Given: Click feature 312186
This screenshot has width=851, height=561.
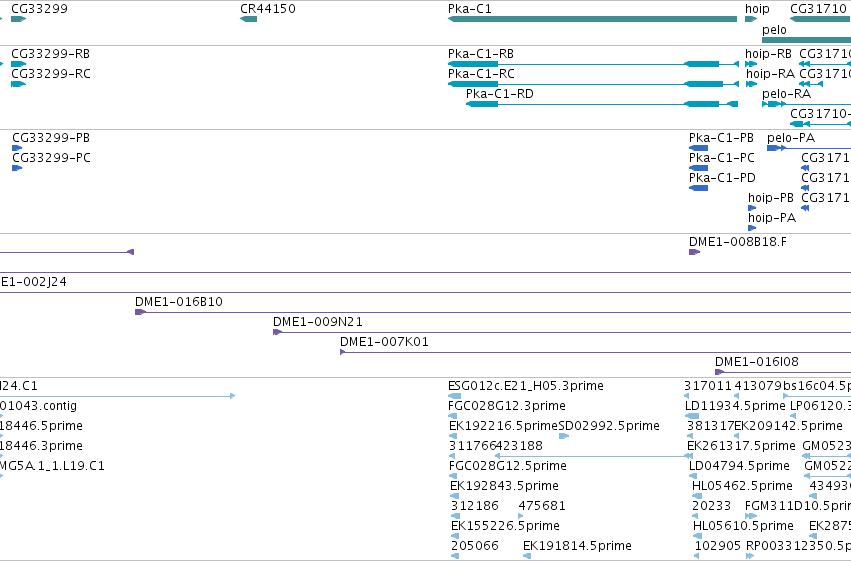Looking at the screenshot, I should coord(455,517).
